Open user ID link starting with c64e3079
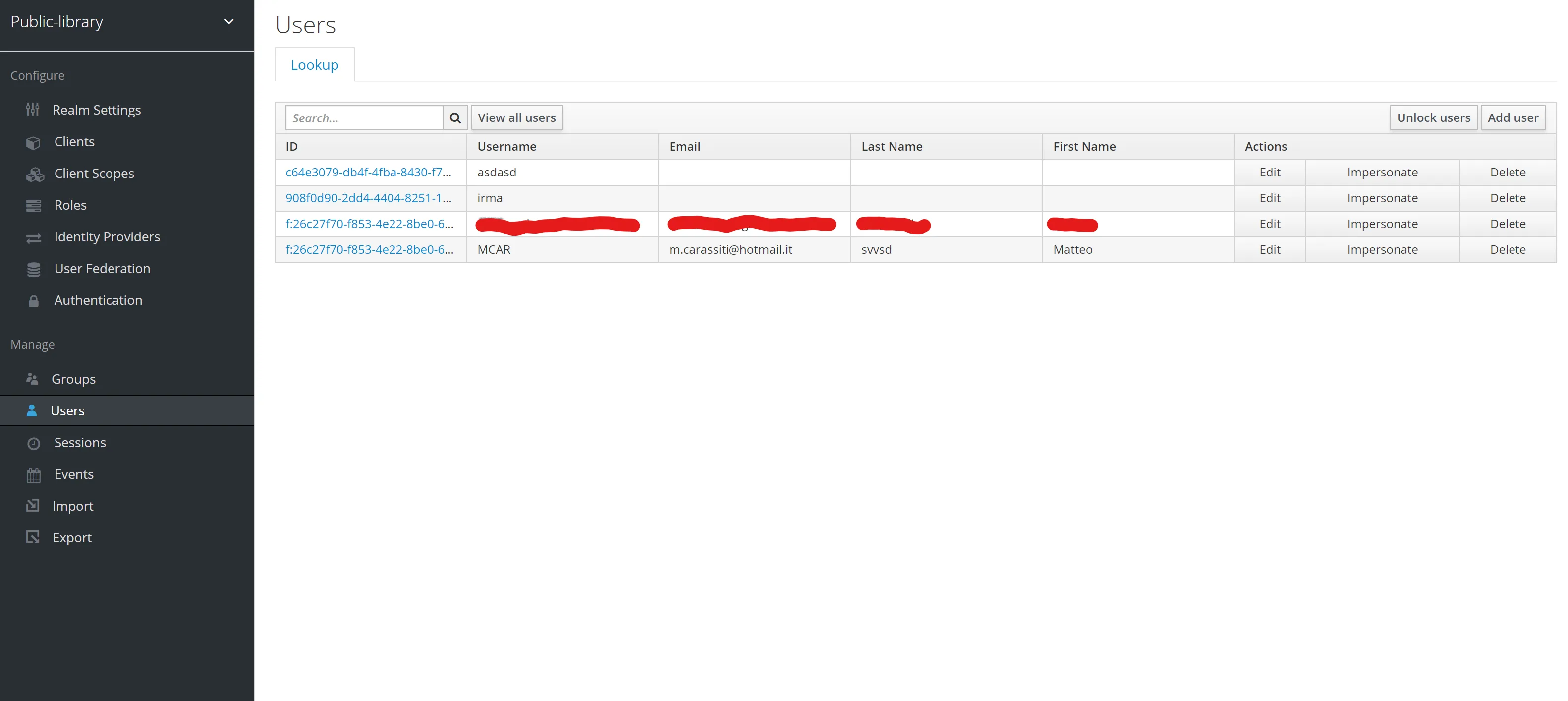Screen dimensions: 1568x701 (368, 173)
